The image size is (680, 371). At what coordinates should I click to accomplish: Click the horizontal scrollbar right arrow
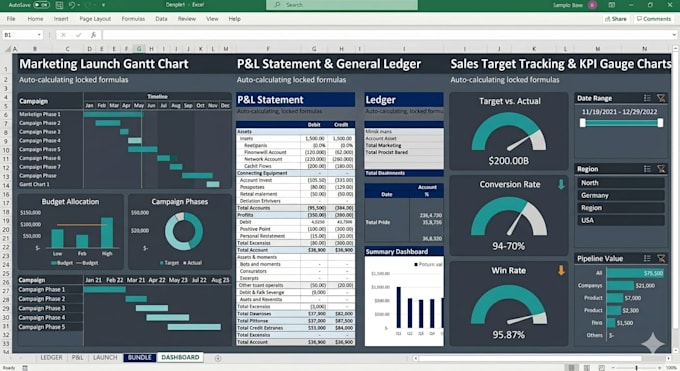tap(669, 358)
